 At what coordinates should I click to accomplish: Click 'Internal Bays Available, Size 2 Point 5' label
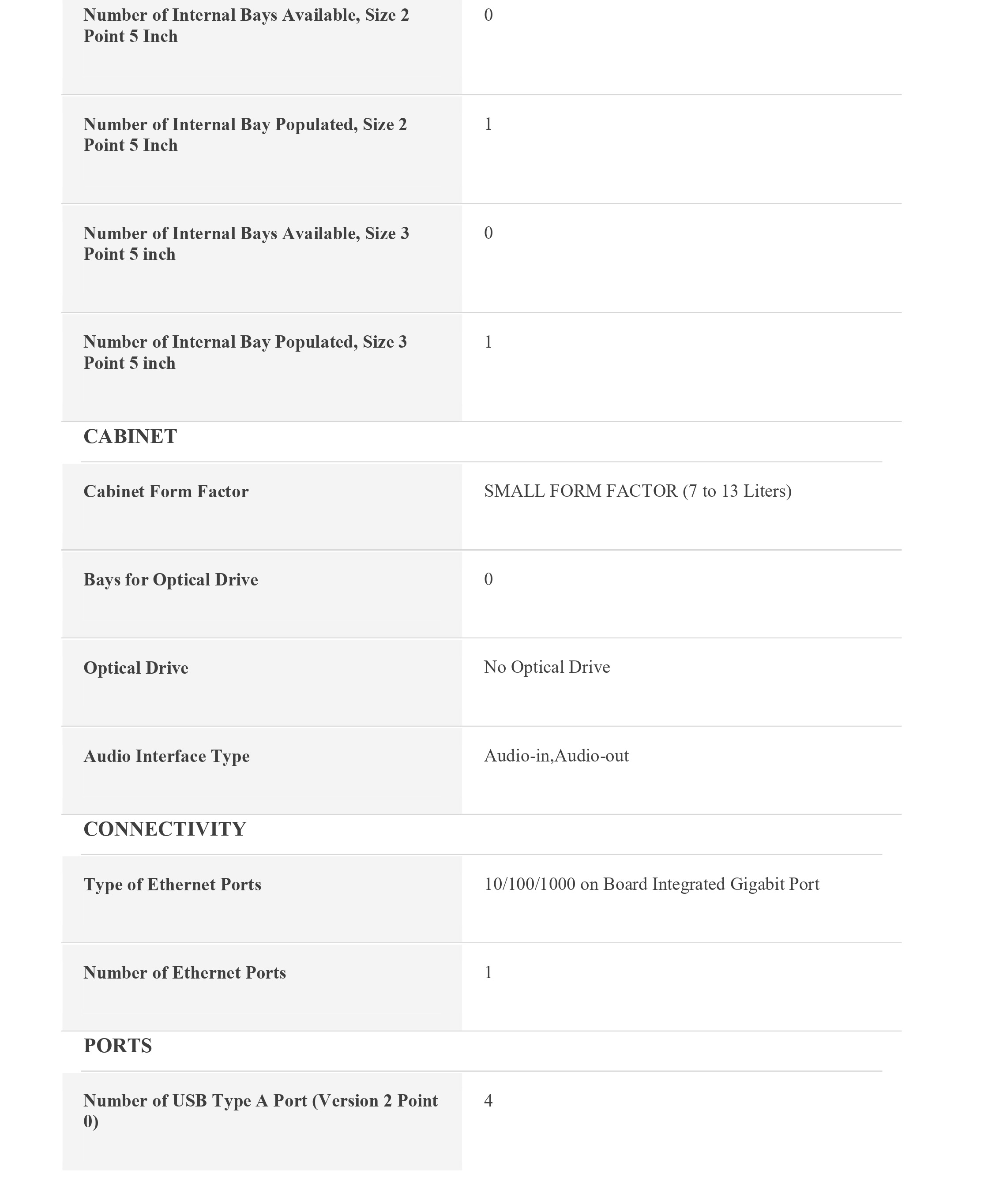[246, 26]
